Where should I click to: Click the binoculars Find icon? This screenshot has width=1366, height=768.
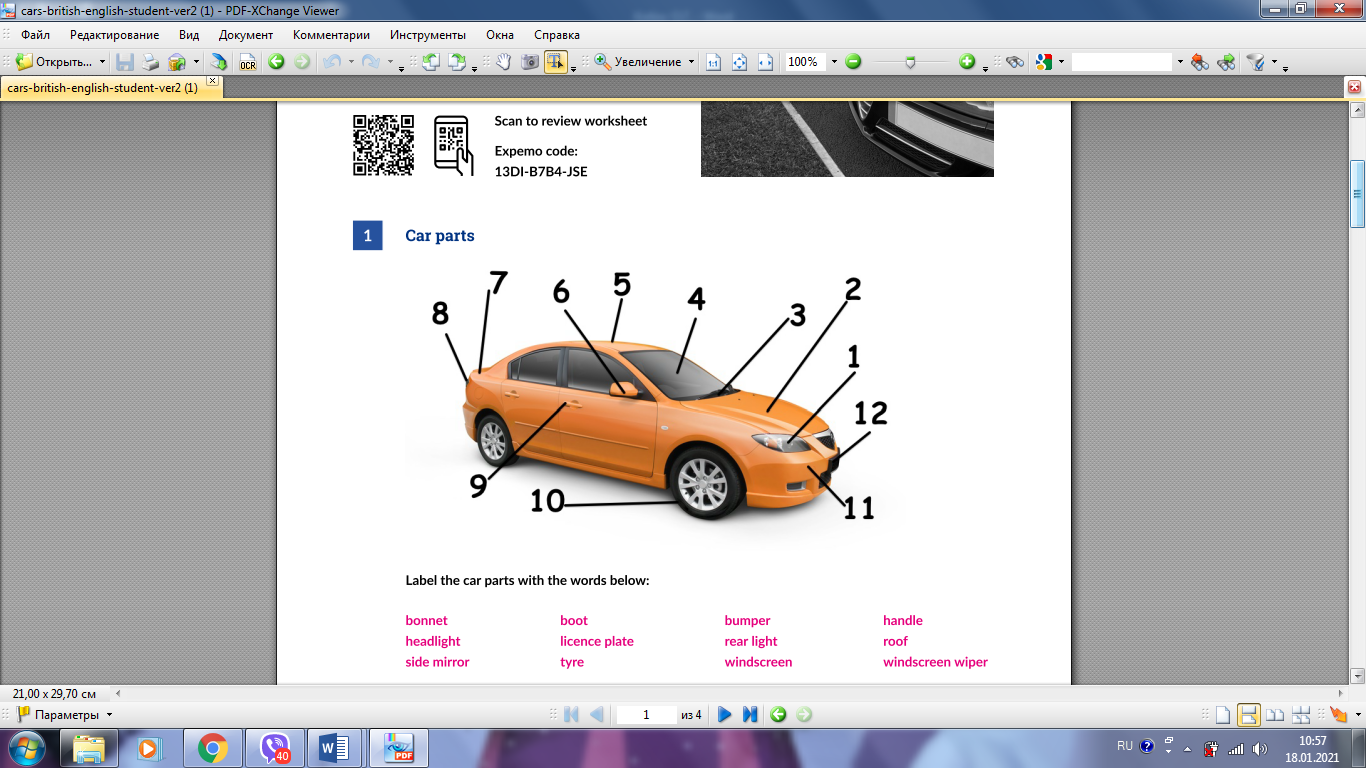[1015, 62]
